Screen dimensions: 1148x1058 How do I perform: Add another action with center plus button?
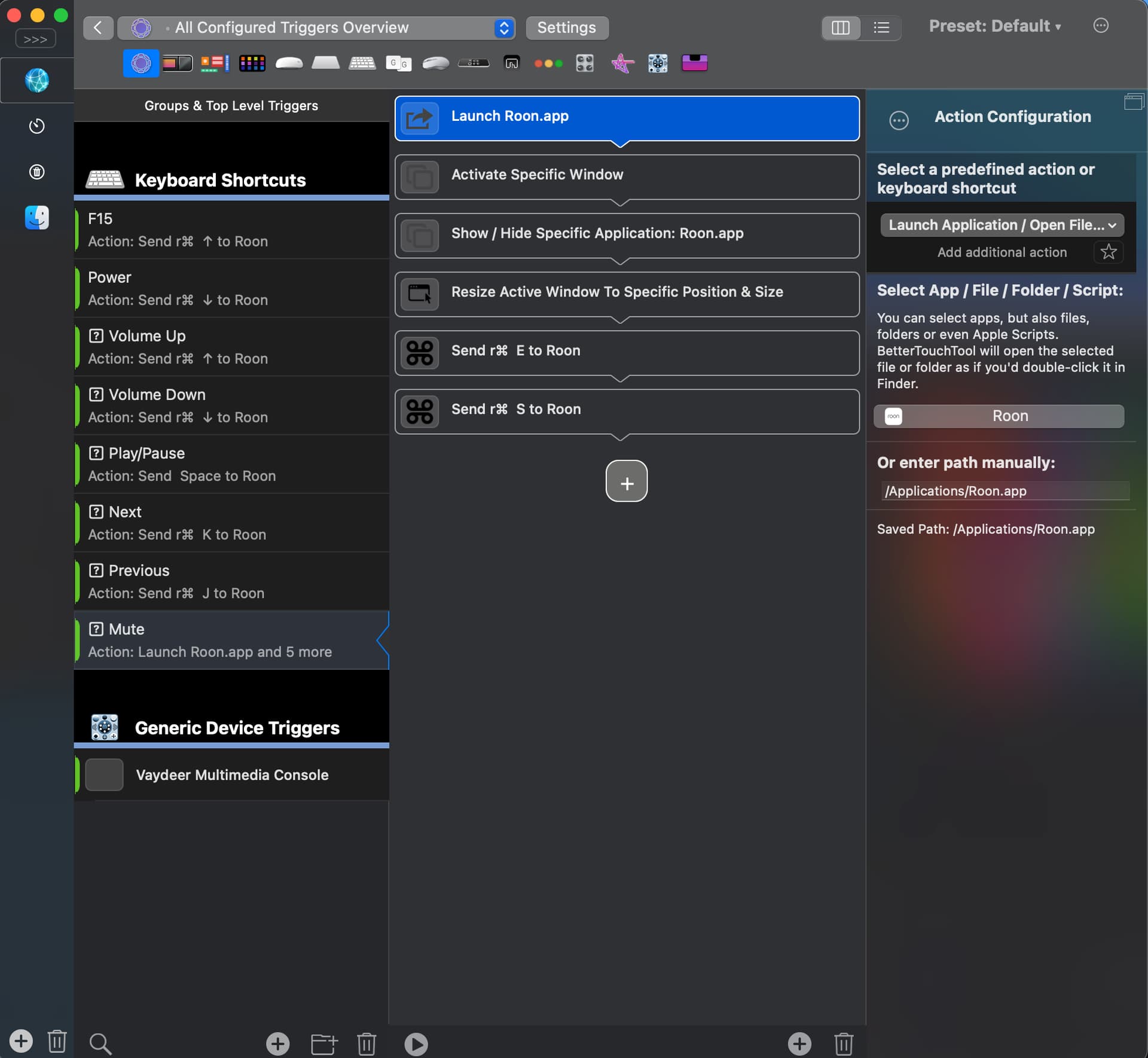[626, 481]
